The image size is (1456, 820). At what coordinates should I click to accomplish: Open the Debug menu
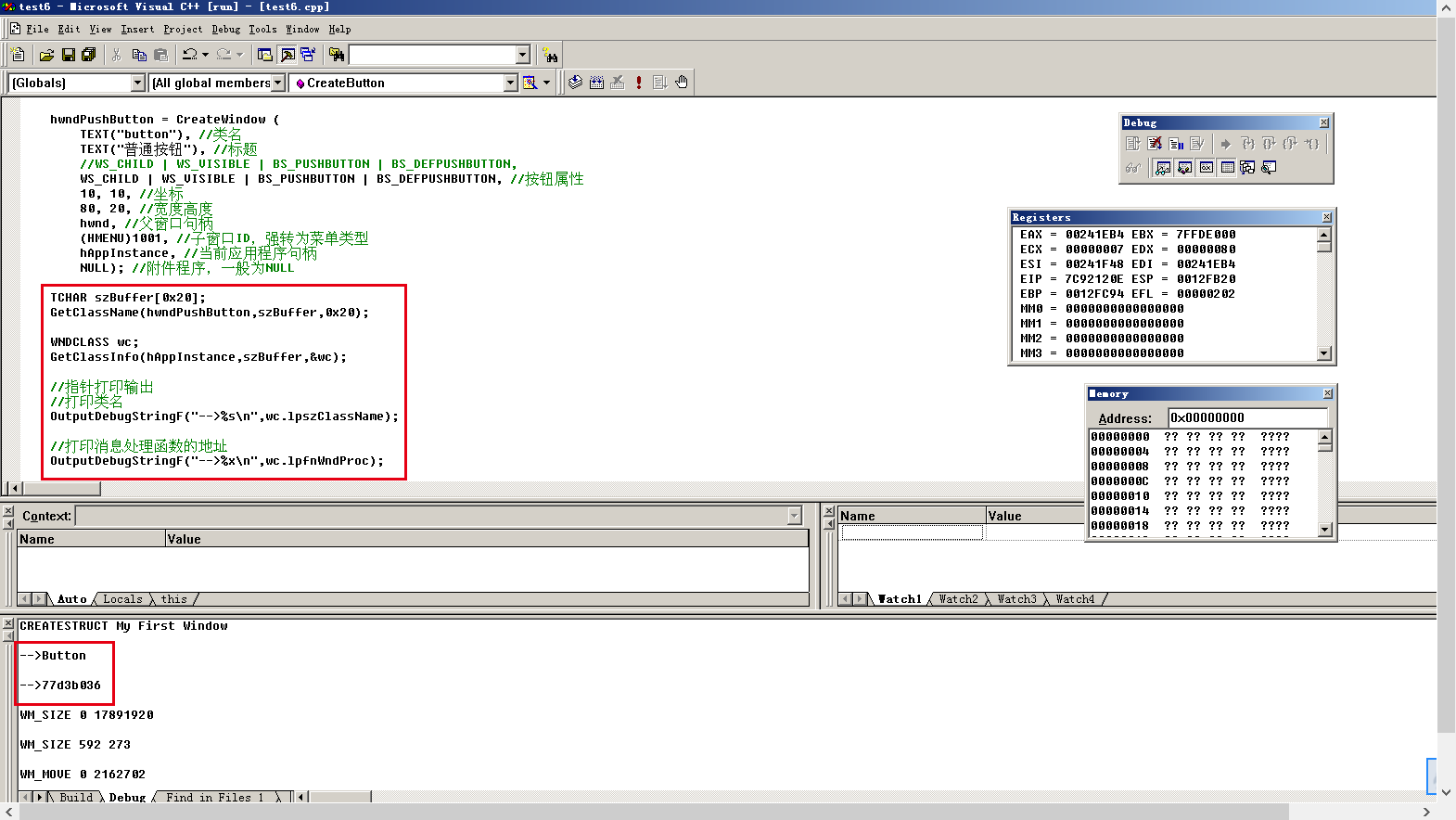[x=226, y=30]
